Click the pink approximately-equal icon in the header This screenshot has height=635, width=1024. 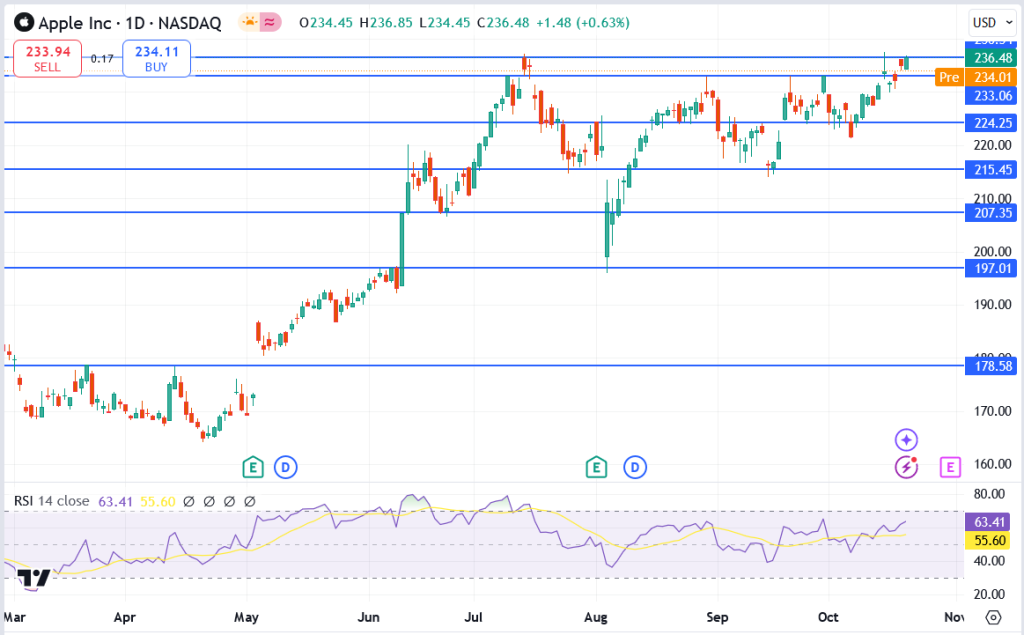[x=270, y=23]
